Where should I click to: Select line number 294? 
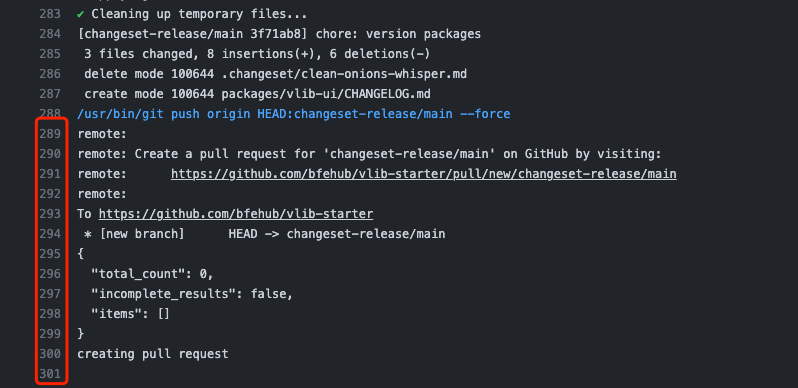[x=50, y=234]
